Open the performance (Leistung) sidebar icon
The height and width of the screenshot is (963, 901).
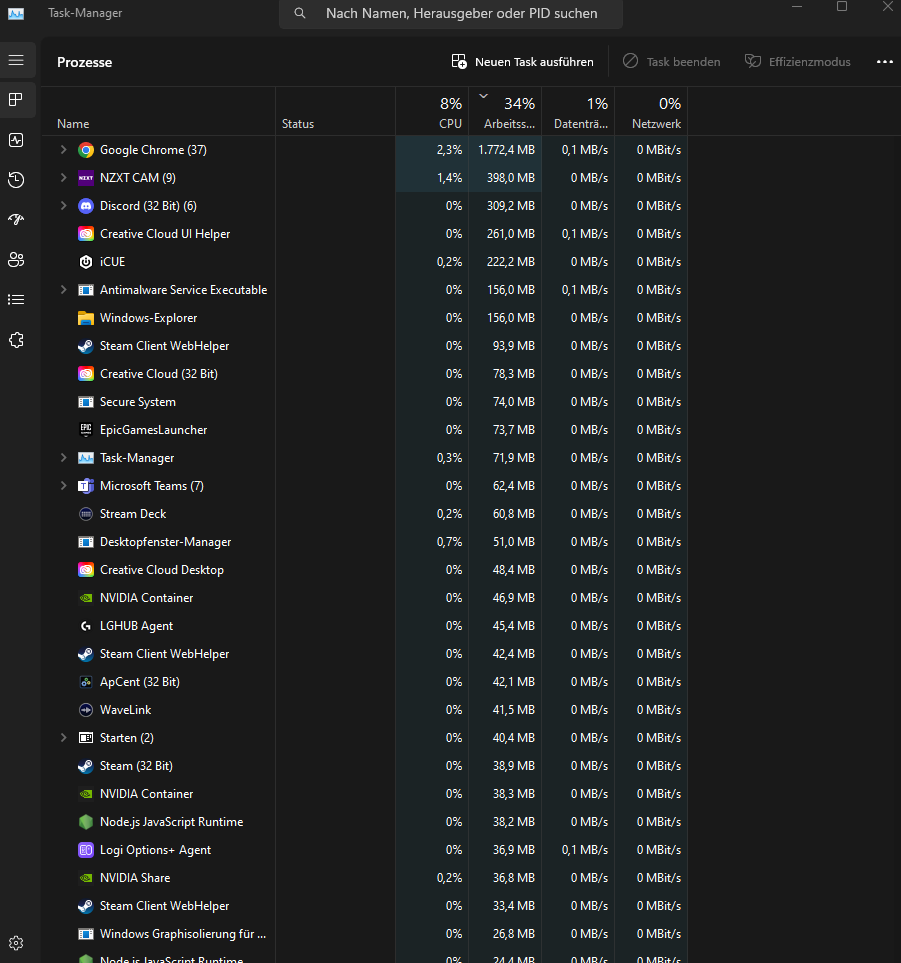click(16, 140)
